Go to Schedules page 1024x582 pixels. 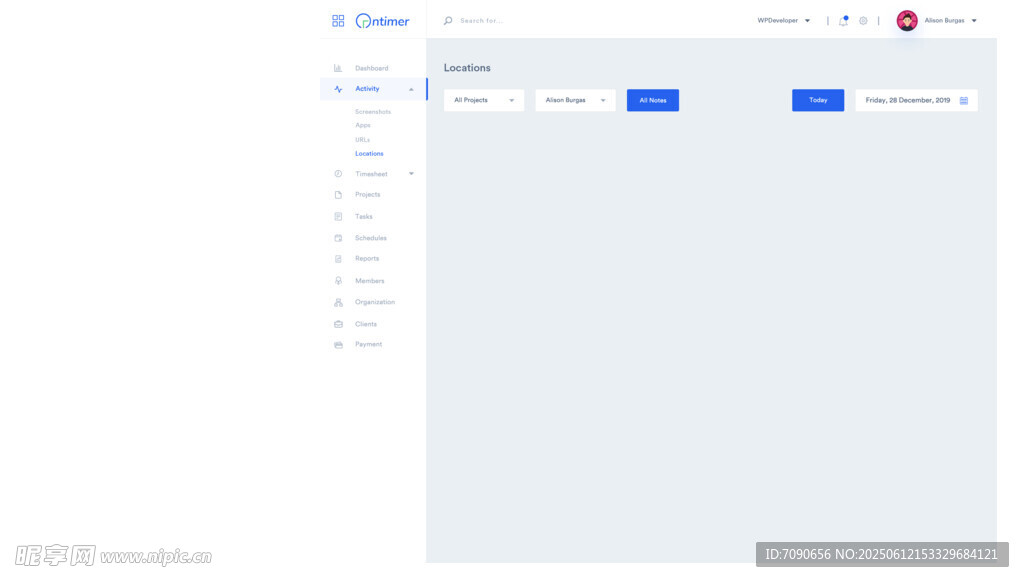pyautogui.click(x=370, y=238)
